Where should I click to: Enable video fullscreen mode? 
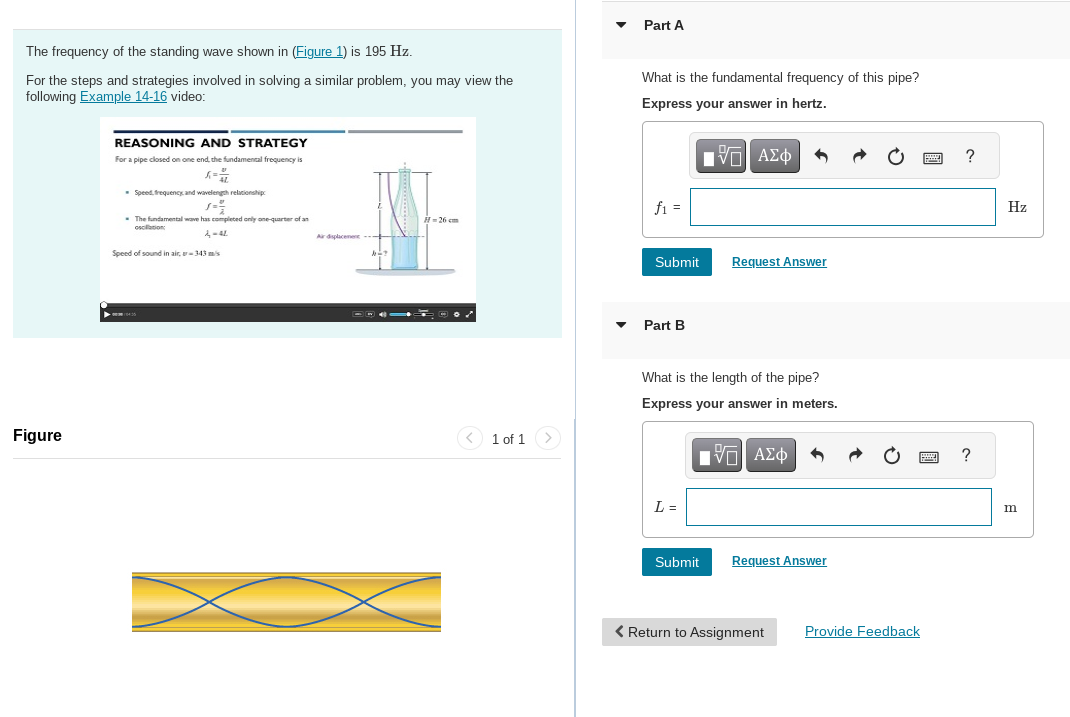pyautogui.click(x=469, y=315)
